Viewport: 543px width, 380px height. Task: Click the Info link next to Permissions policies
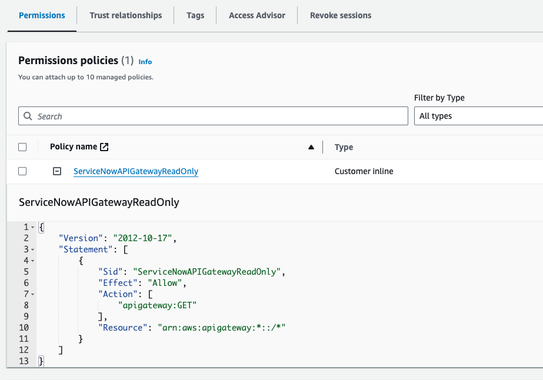click(145, 62)
